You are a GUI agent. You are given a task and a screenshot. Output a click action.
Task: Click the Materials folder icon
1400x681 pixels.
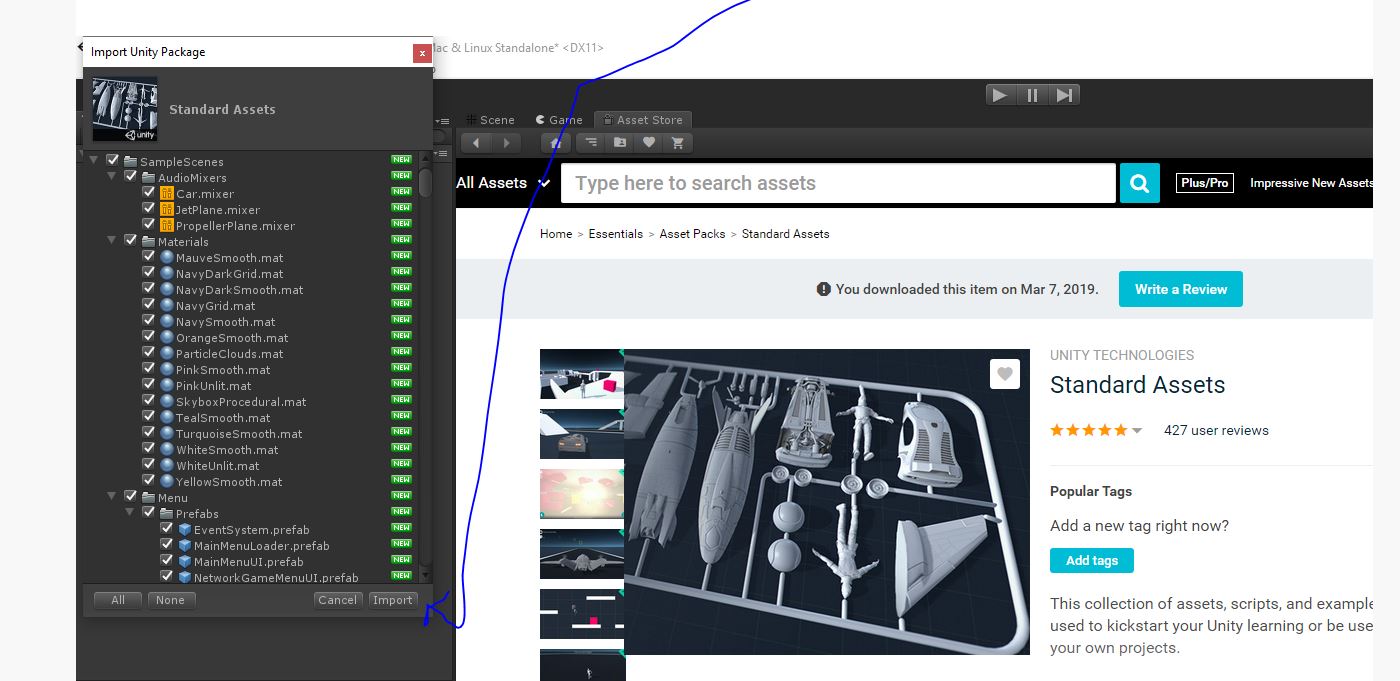tap(149, 242)
